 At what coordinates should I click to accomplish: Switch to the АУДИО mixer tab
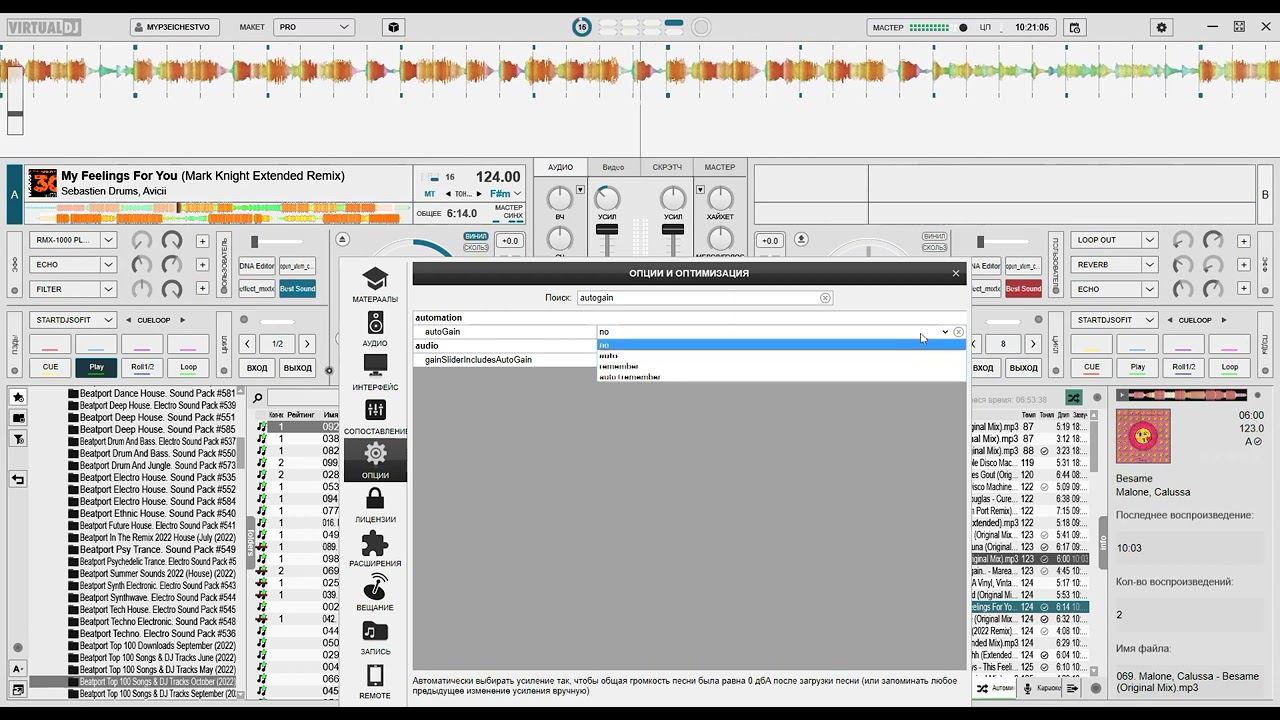point(560,168)
